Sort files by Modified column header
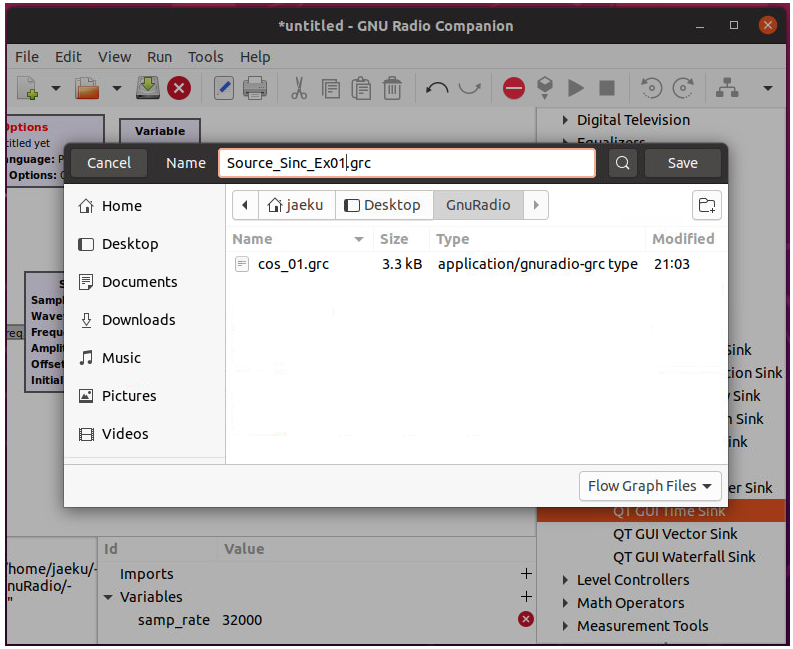793x649 pixels. point(685,239)
